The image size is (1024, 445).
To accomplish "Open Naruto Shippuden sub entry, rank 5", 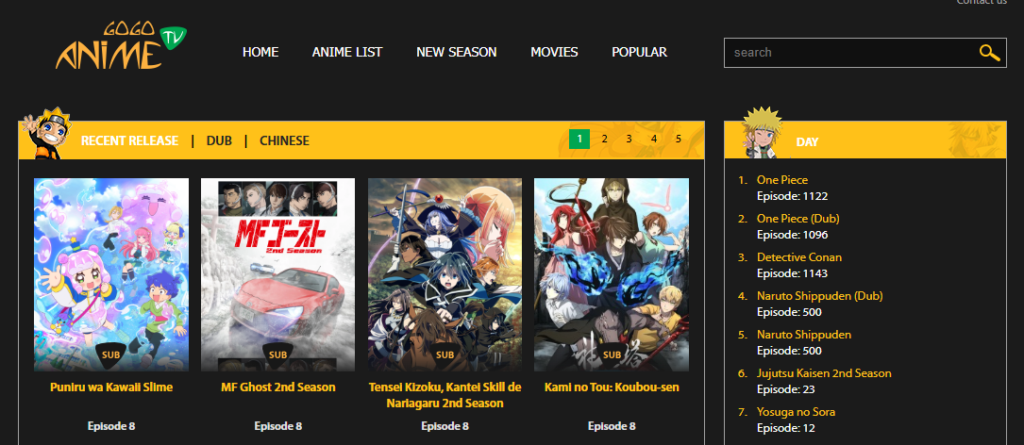I will (804, 335).
